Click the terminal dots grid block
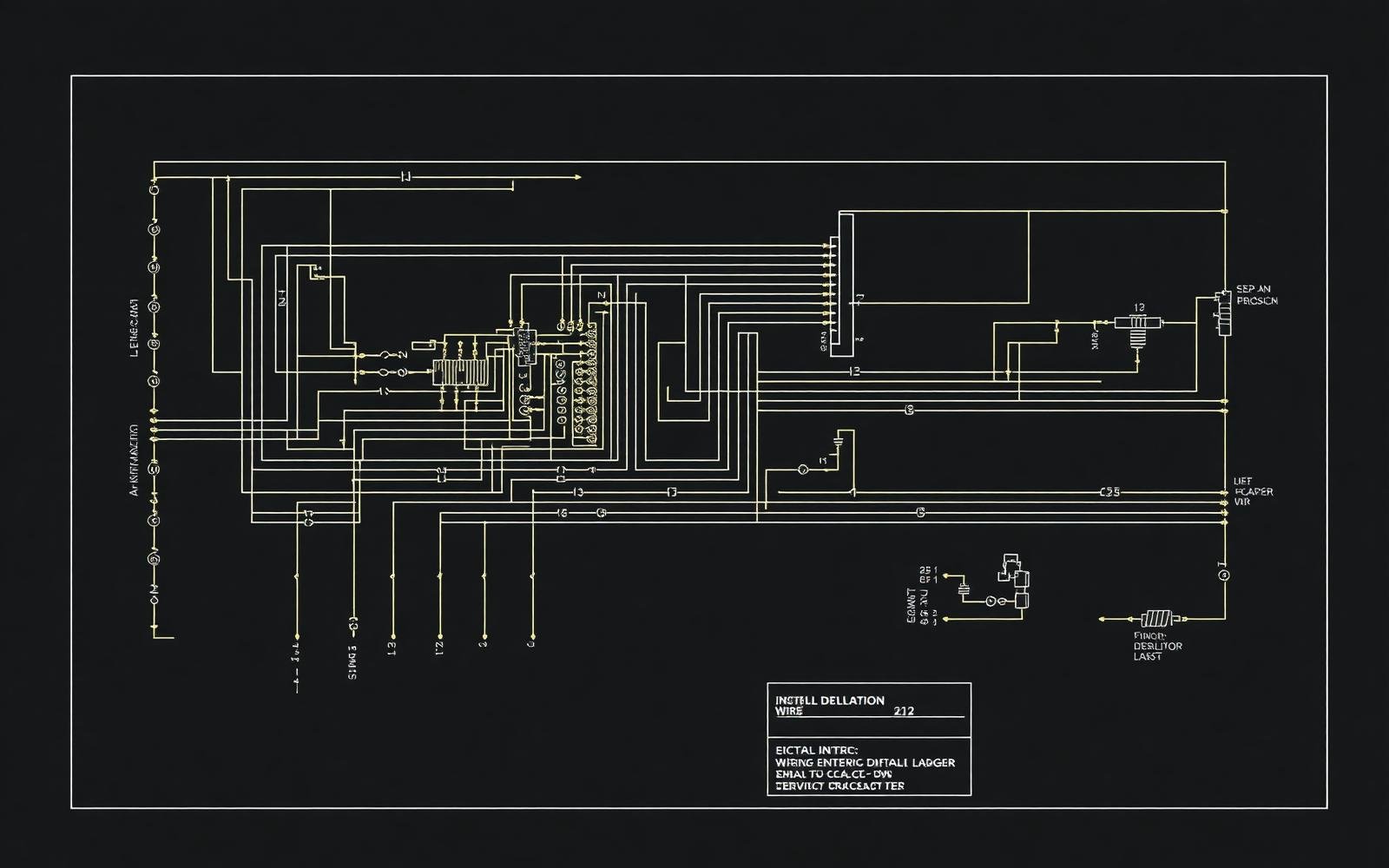This screenshot has height=868, width=1389. coord(585,383)
